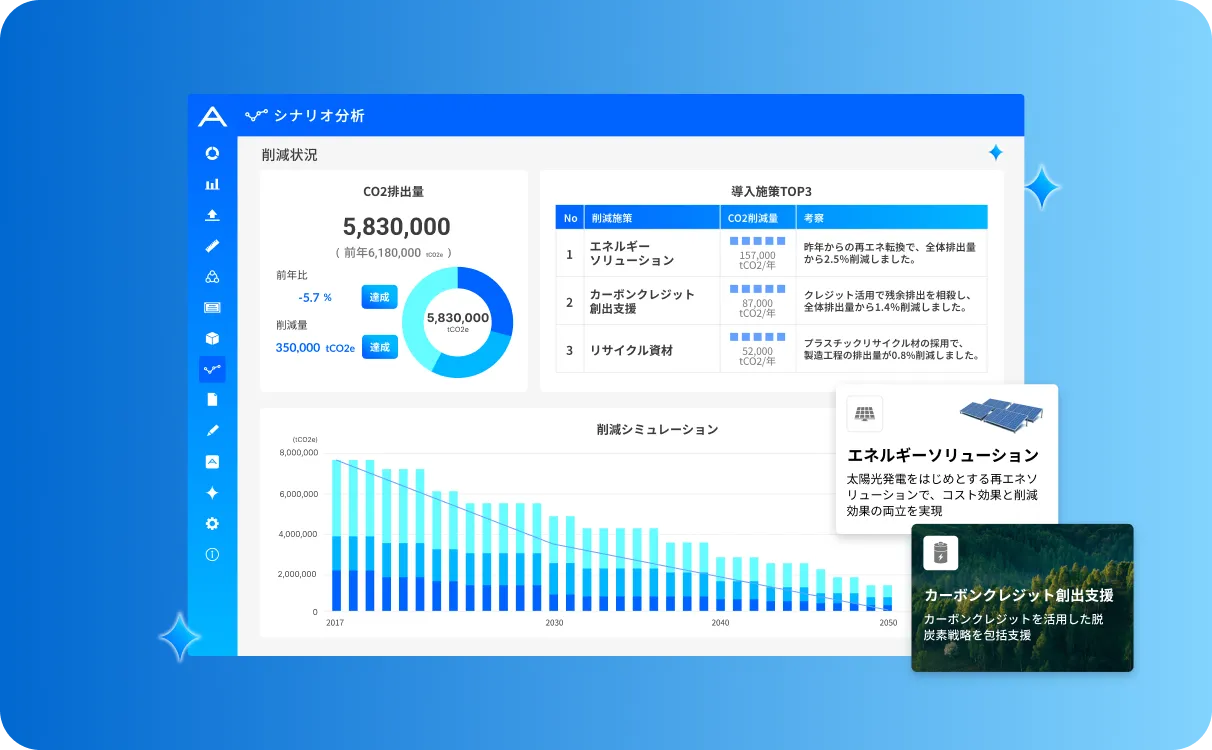This screenshot has height=750, width=1212.
Task: Click the sparkle icon in the sidebar
Action: tap(212, 492)
